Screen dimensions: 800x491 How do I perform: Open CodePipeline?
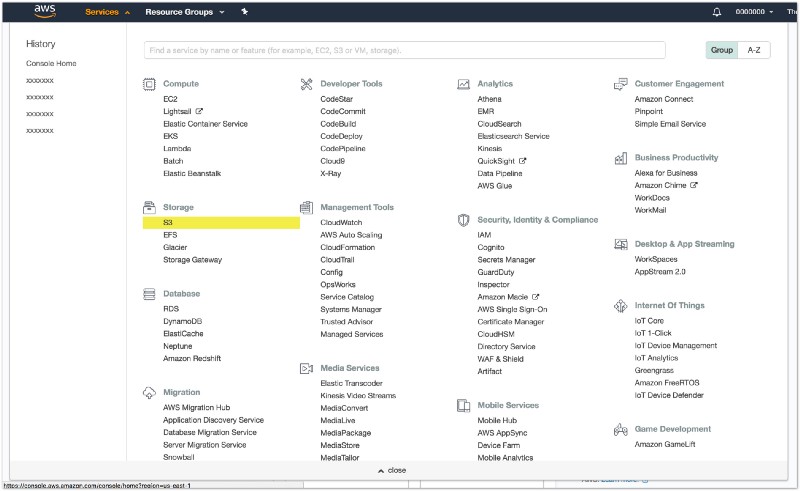[343, 149]
